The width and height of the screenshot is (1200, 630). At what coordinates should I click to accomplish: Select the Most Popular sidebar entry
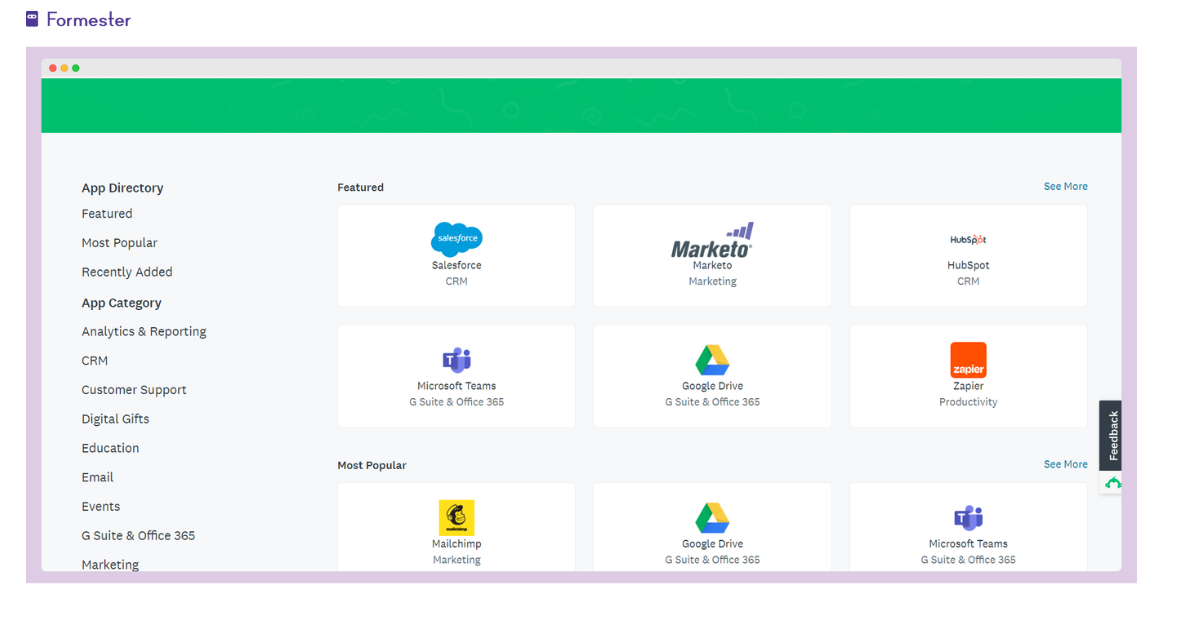pos(119,242)
